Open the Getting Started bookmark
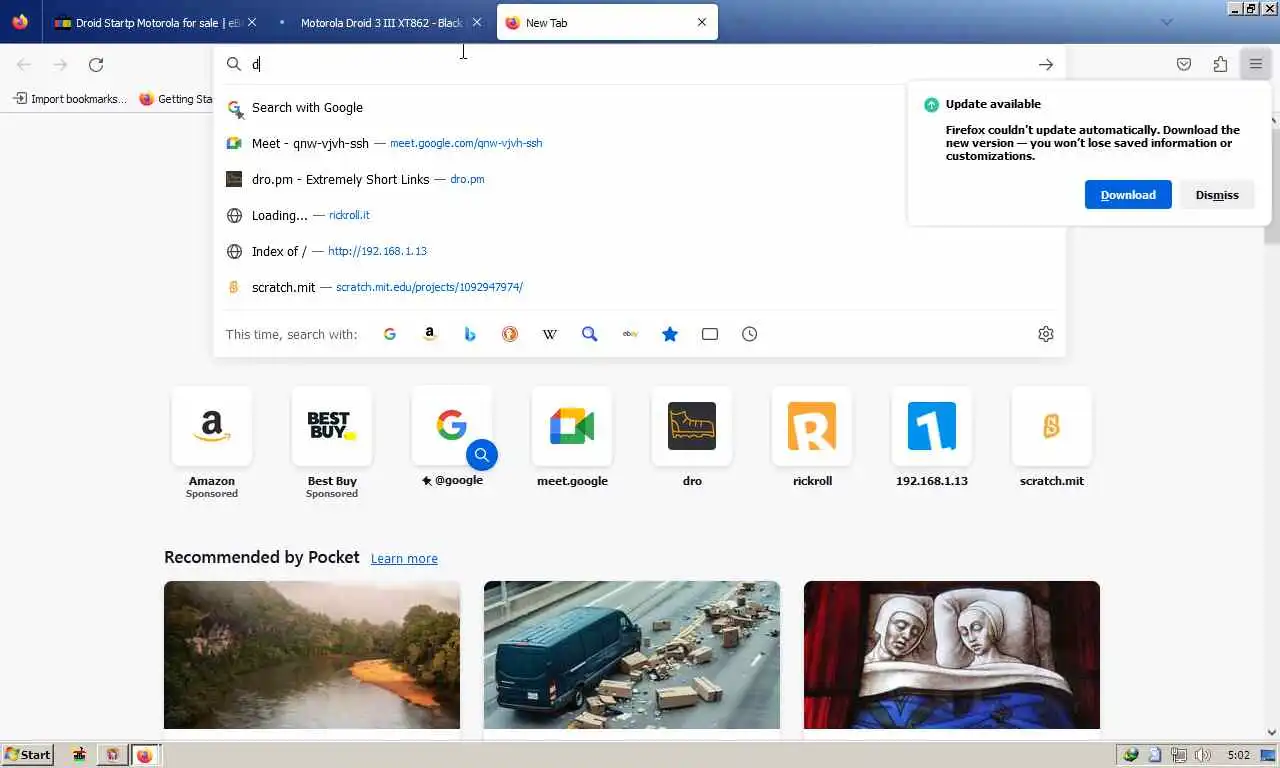Screen dimensions: 1280x768 (x=177, y=99)
